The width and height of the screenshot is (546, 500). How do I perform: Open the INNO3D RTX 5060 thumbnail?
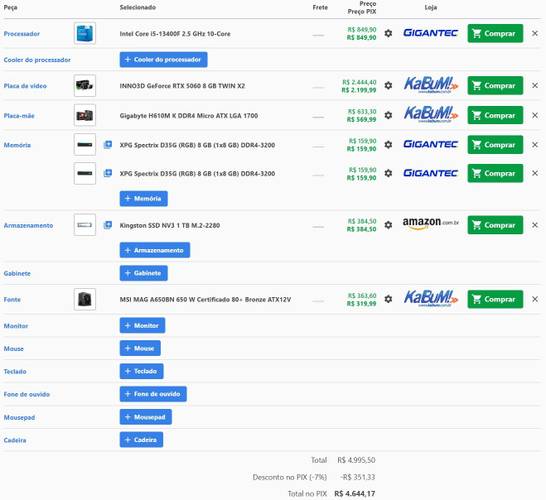pos(85,85)
